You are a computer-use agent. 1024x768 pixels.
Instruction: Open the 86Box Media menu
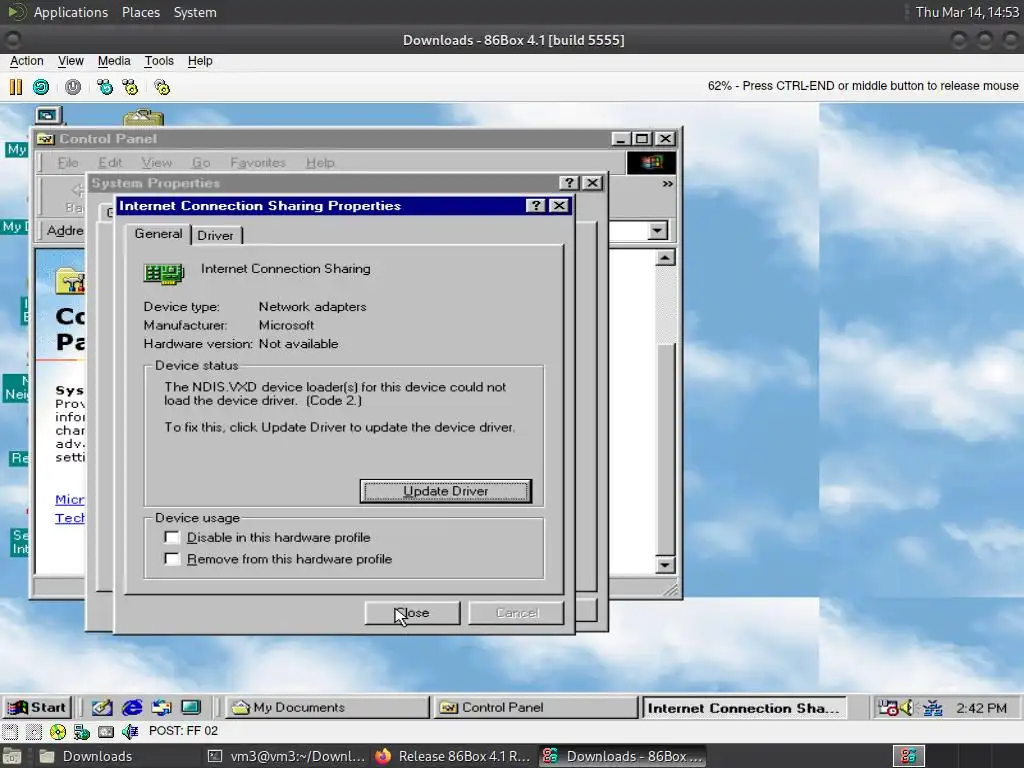[x=114, y=61]
